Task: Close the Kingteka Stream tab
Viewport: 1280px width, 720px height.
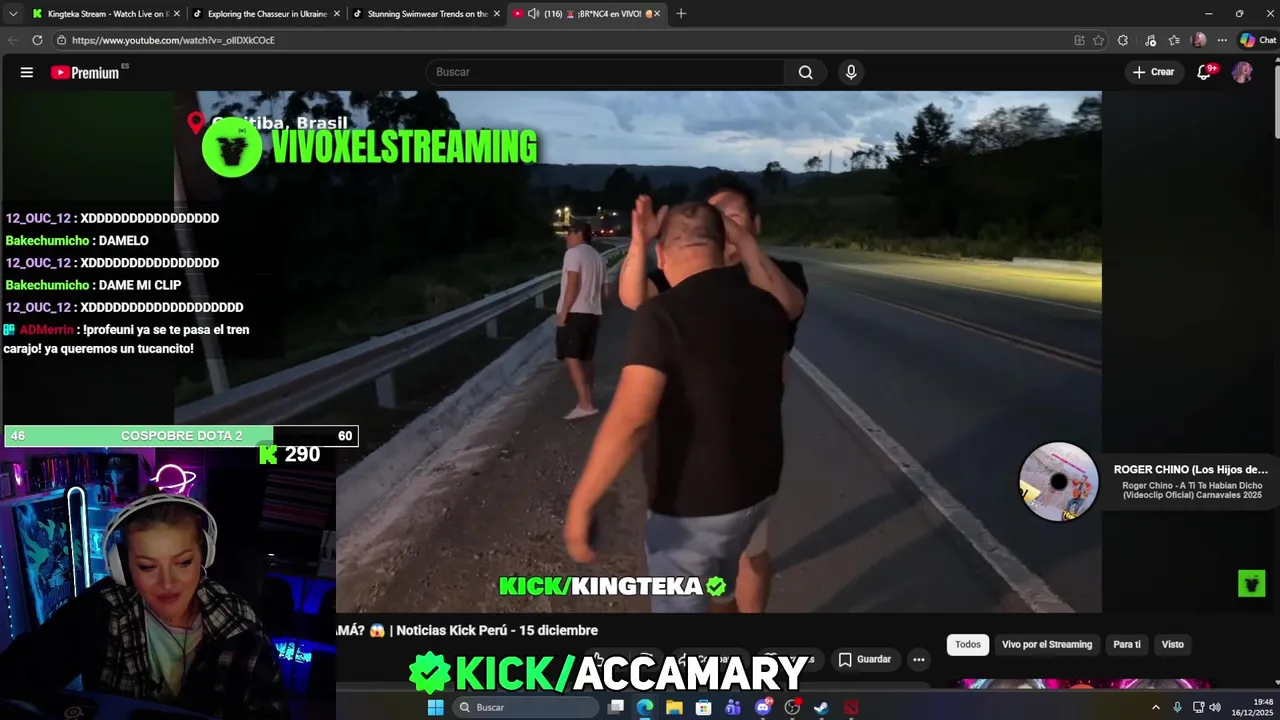Action: (x=176, y=14)
